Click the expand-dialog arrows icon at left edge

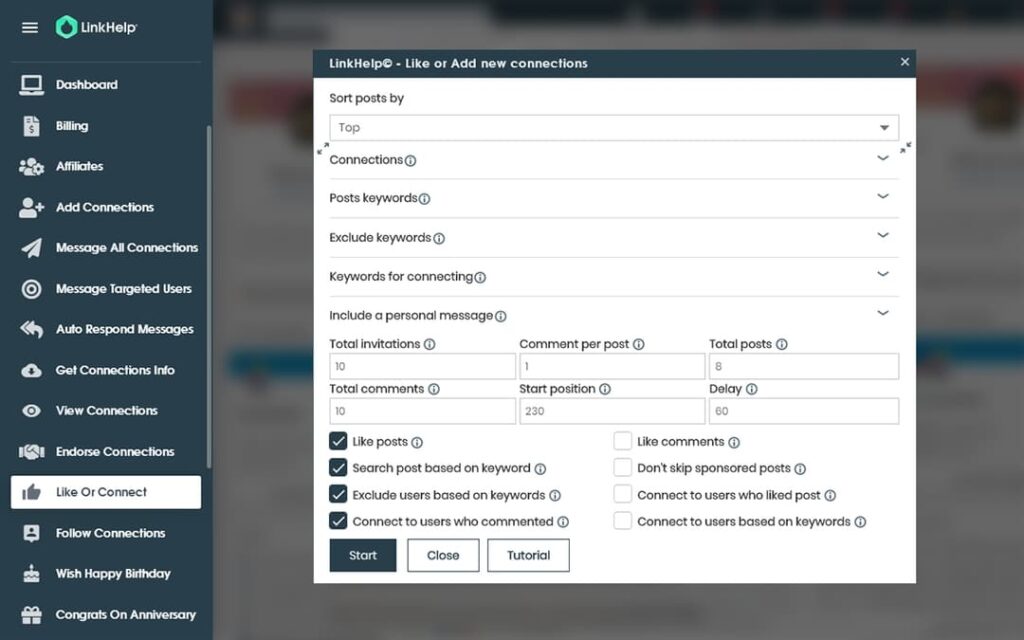pyautogui.click(x=323, y=149)
